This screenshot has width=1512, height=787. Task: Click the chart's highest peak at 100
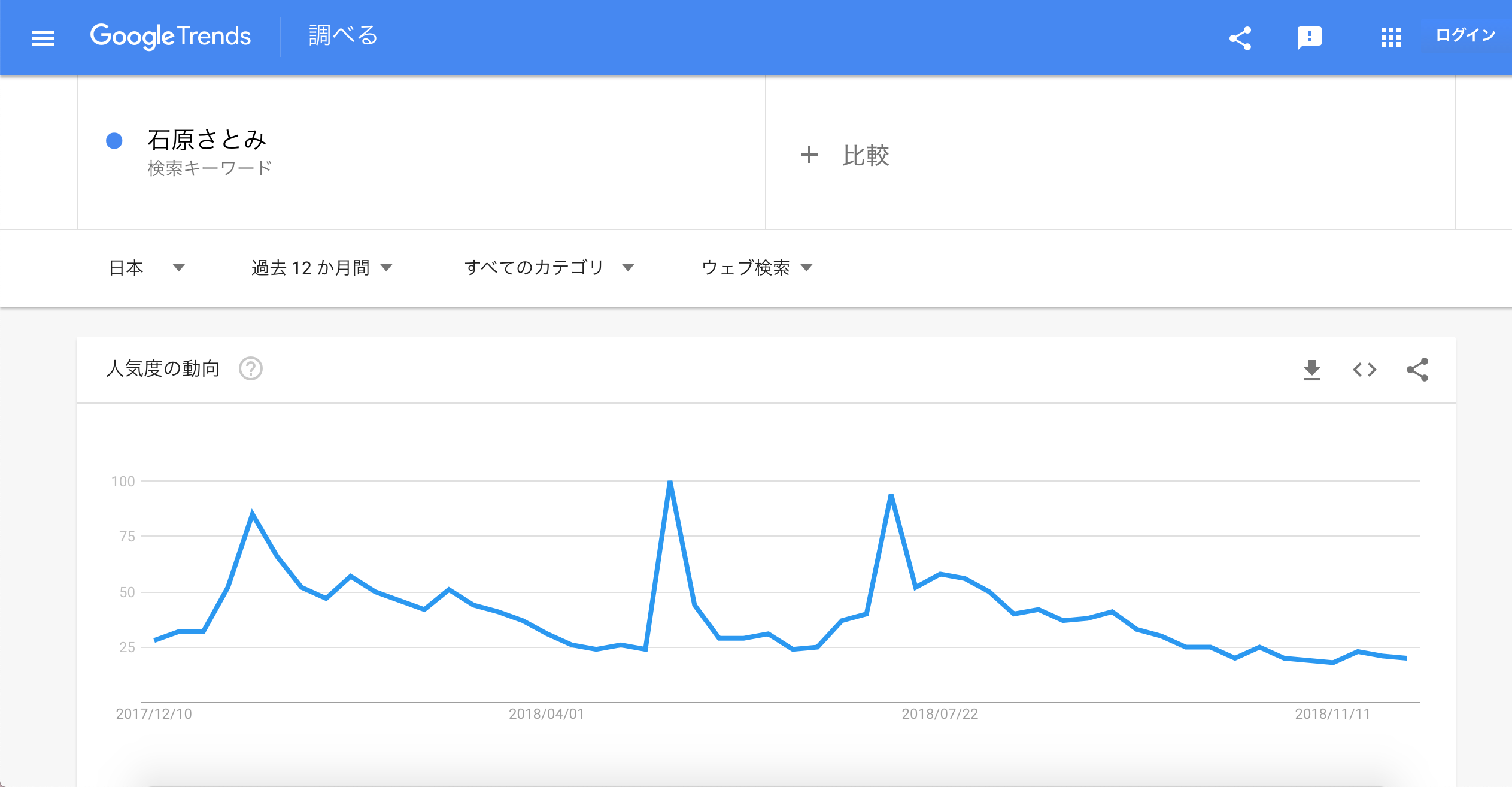tap(670, 482)
